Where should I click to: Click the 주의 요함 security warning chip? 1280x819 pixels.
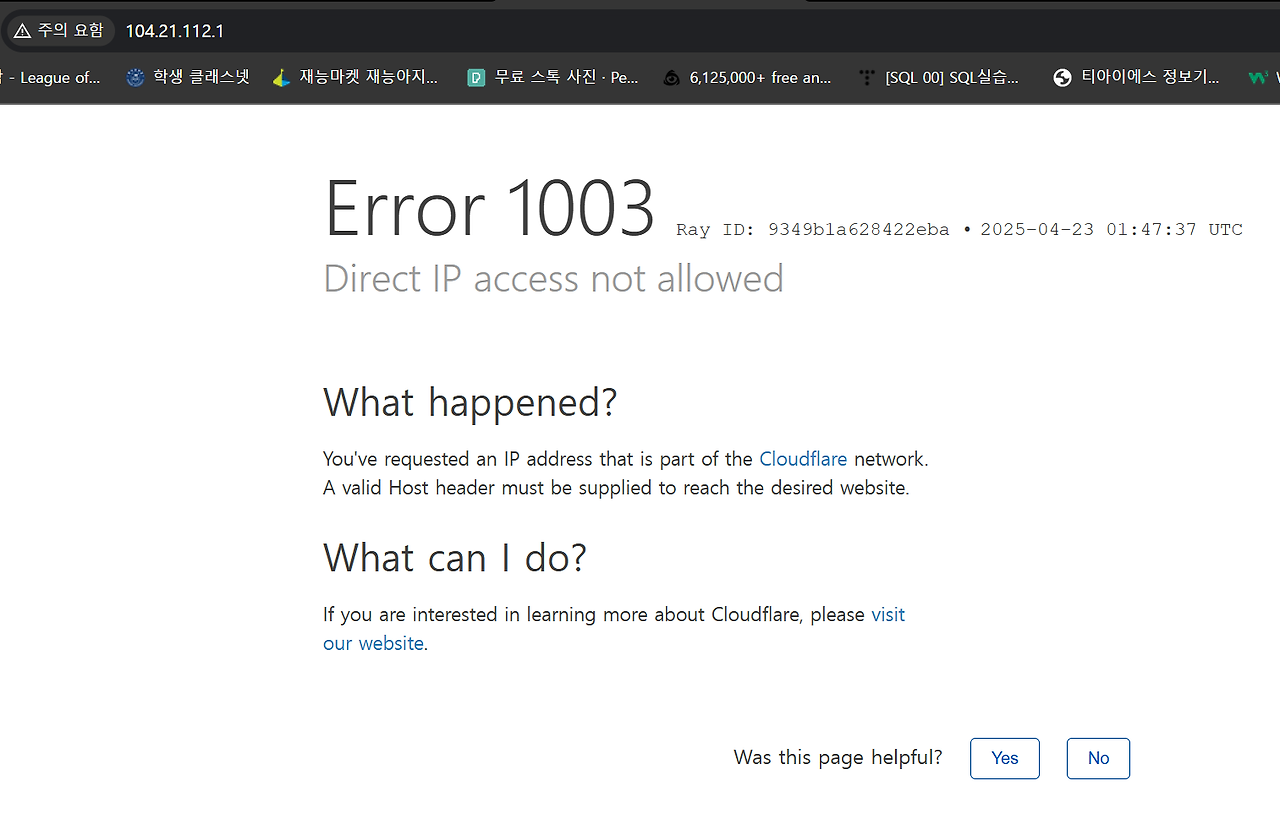click(x=59, y=31)
